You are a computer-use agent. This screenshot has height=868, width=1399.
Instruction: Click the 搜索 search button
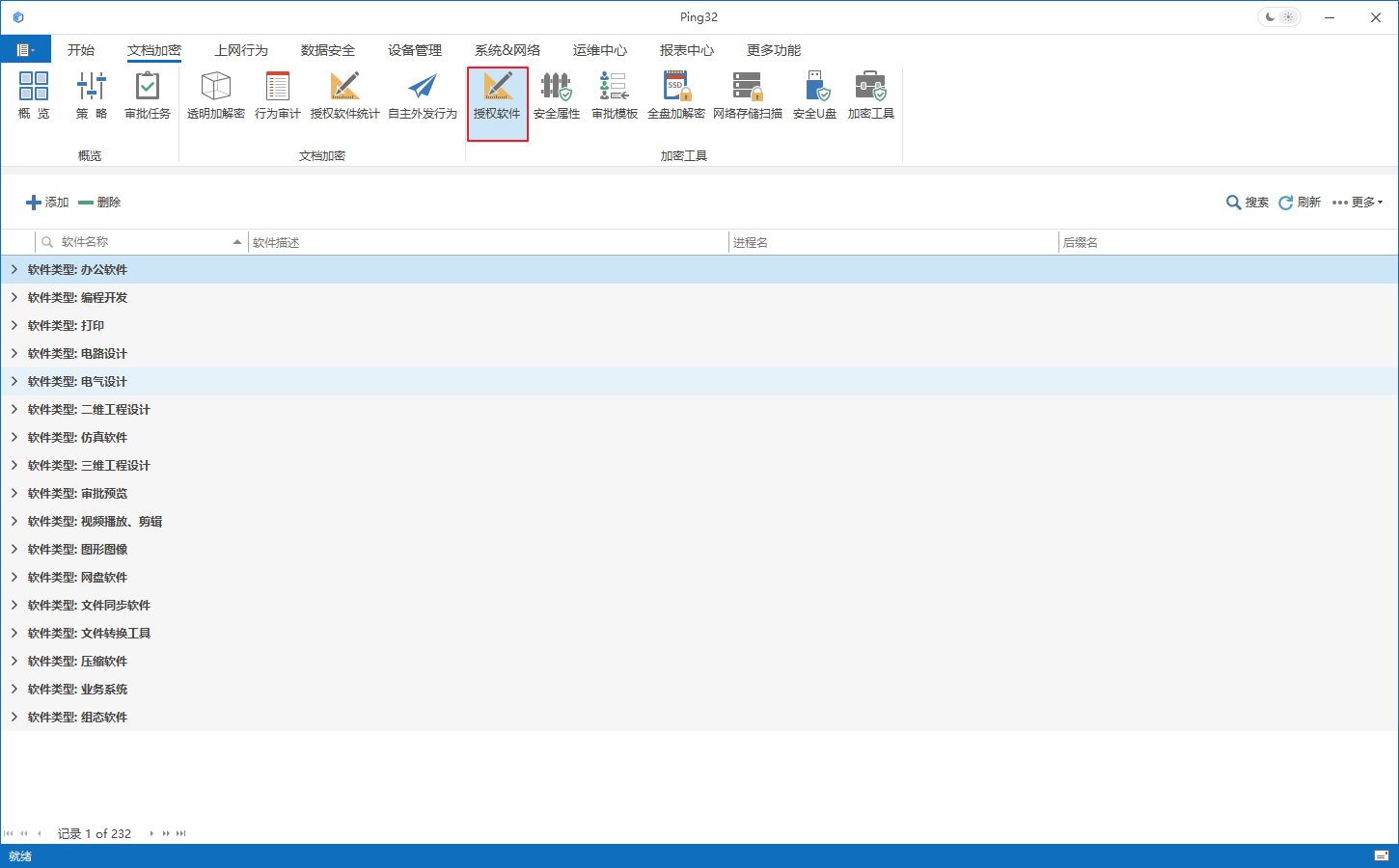[1248, 203]
